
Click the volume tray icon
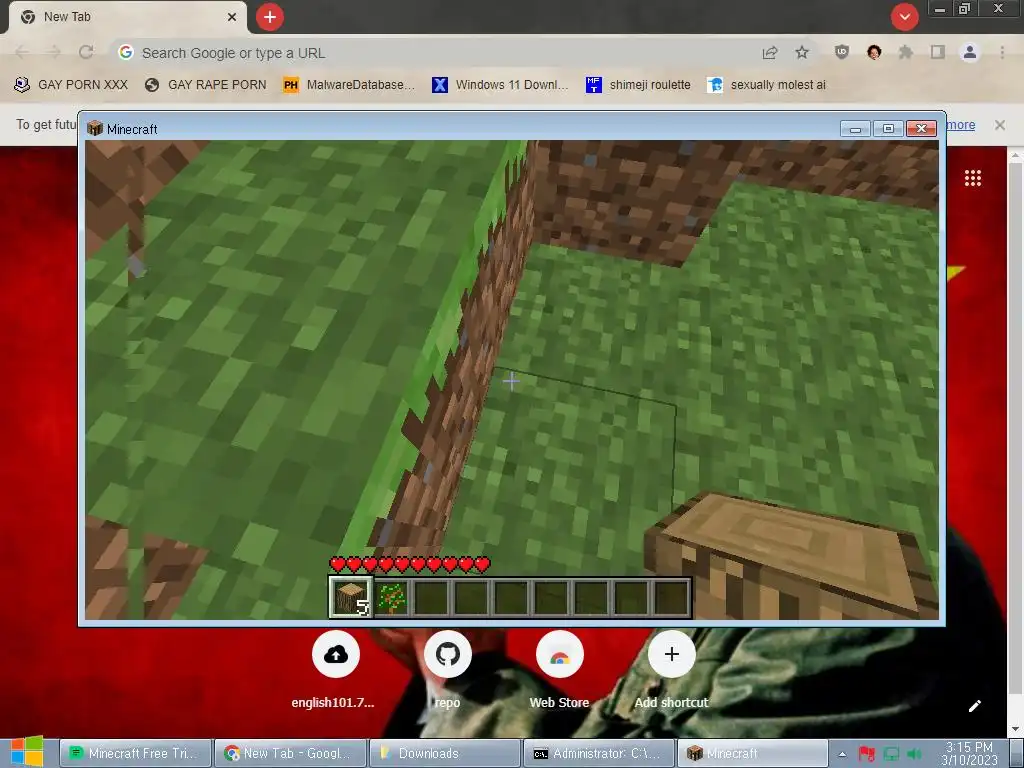coord(915,754)
